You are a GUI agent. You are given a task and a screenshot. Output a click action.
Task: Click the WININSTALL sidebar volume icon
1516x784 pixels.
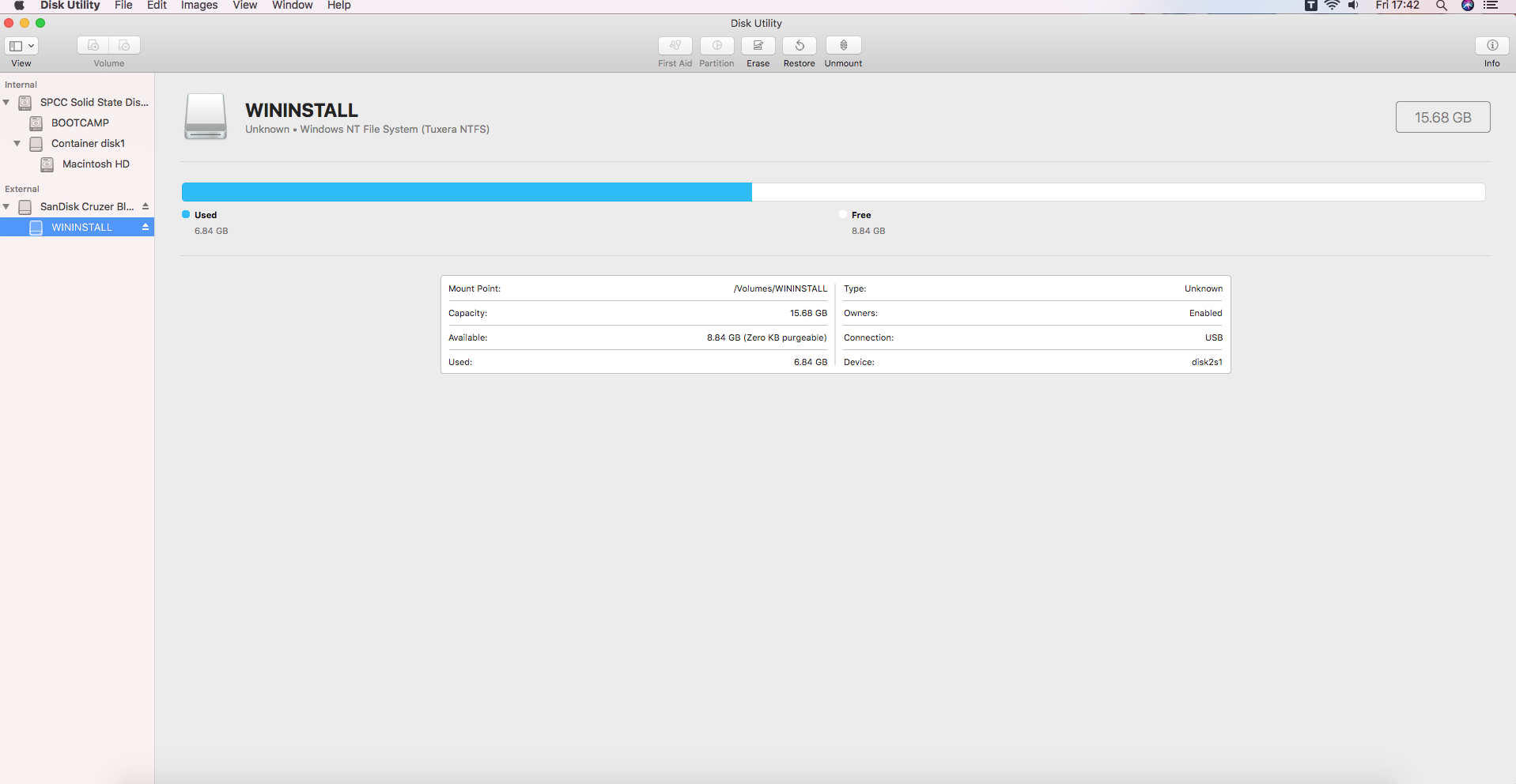click(x=36, y=228)
